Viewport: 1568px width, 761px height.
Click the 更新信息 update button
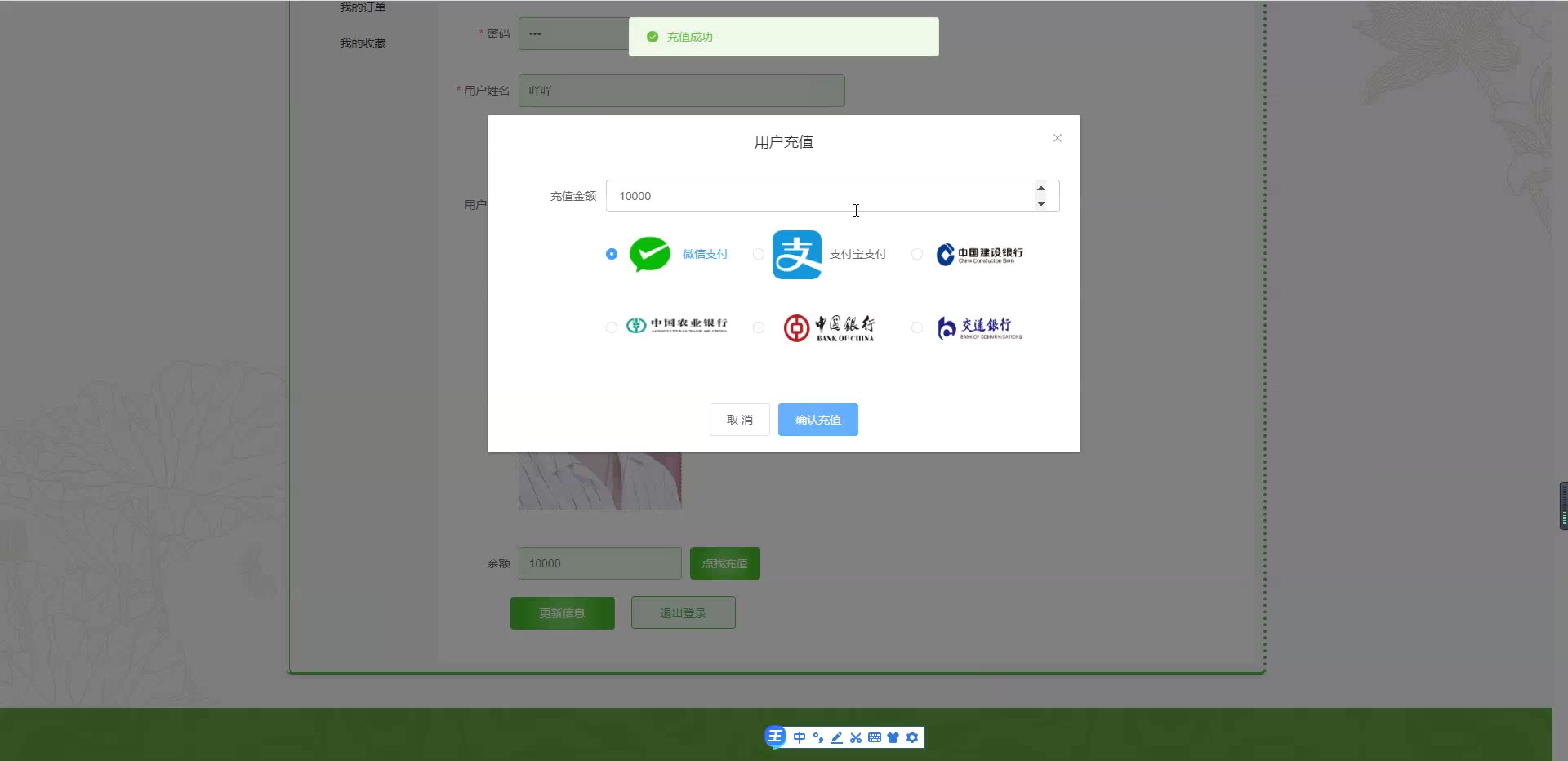click(x=563, y=613)
